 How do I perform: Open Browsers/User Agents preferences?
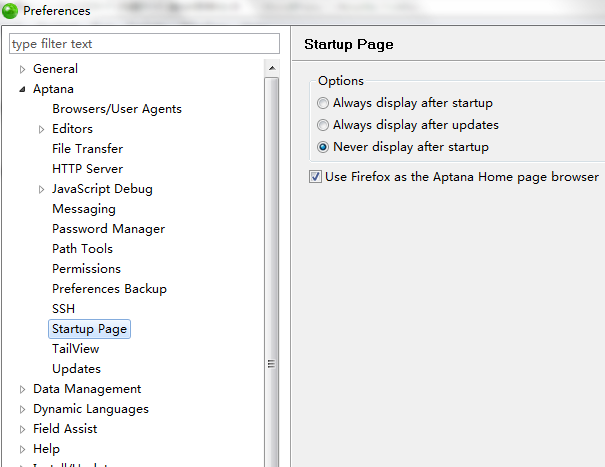pyautogui.click(x=117, y=109)
